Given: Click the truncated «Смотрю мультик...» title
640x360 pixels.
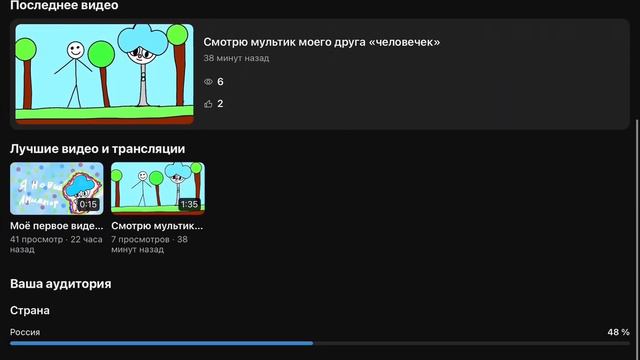Looking at the screenshot, I should (157, 226).
